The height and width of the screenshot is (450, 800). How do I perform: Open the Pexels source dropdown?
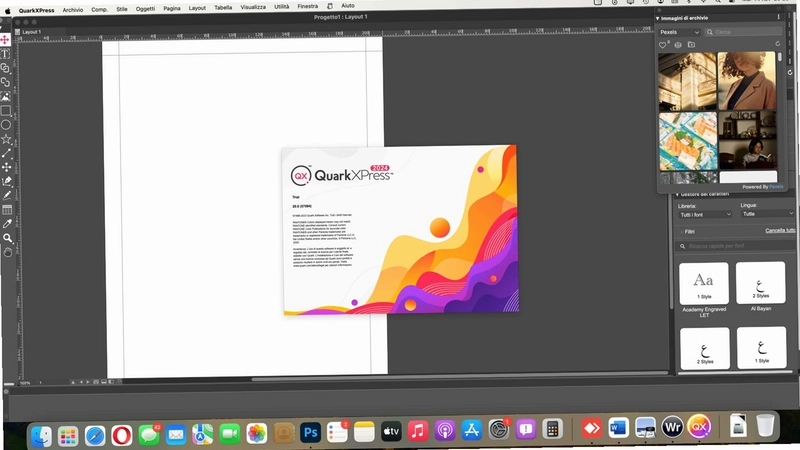679,32
